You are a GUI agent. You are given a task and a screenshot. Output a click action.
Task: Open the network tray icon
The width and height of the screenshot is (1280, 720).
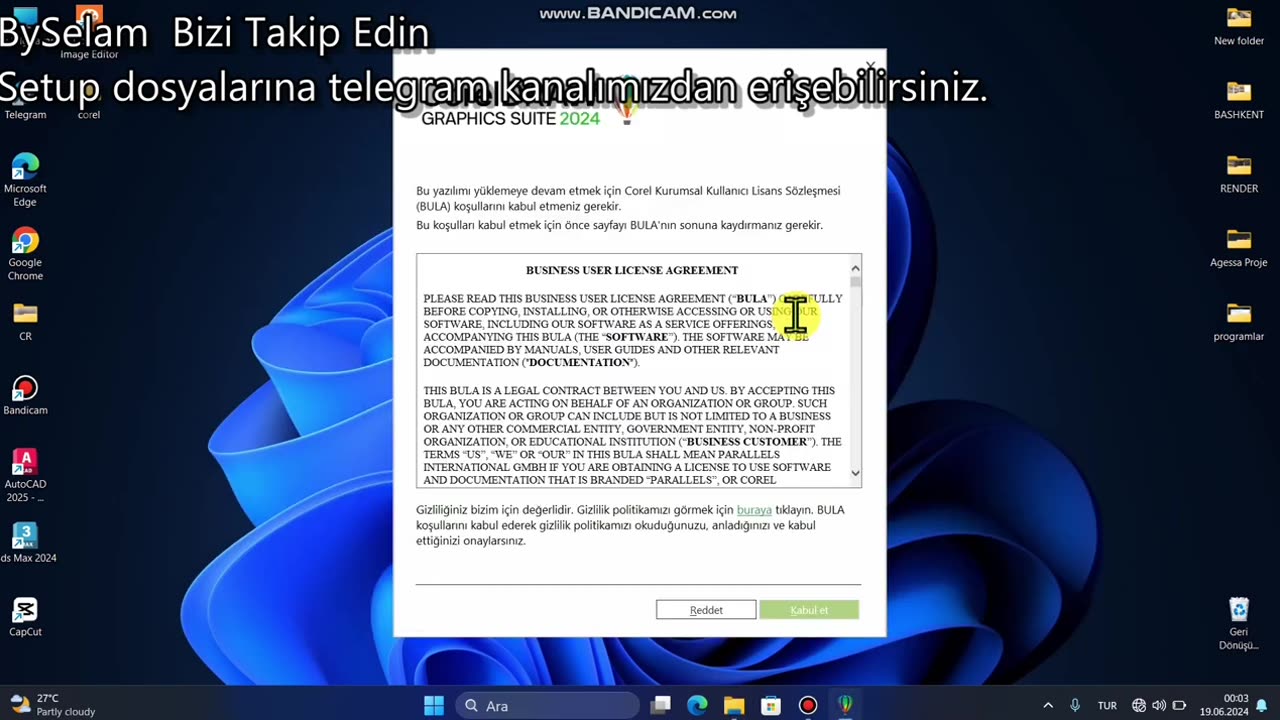point(1139,706)
